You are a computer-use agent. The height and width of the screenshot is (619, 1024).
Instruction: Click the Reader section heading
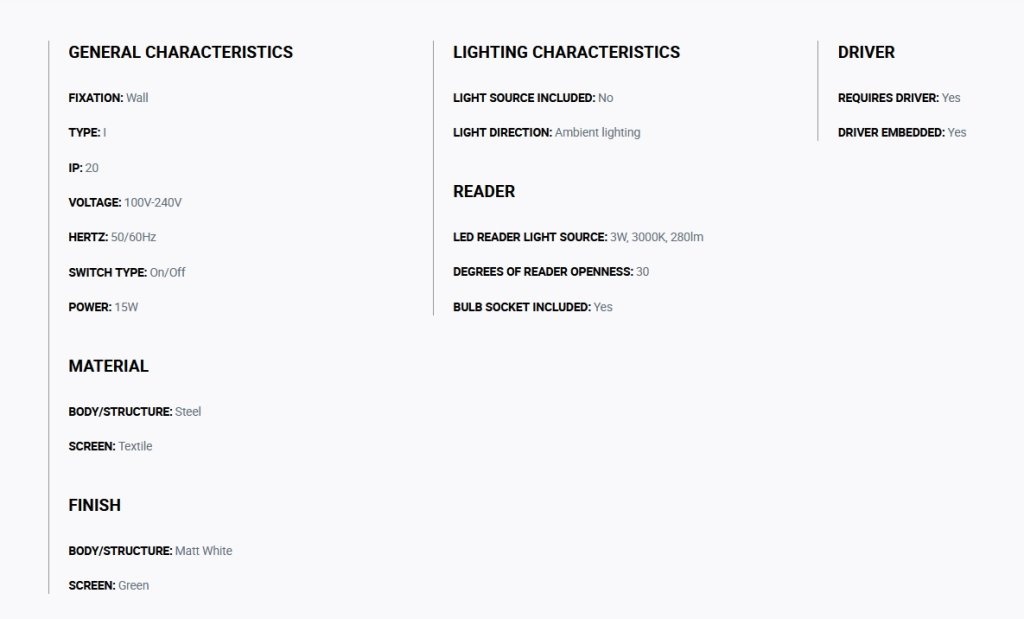tap(484, 191)
